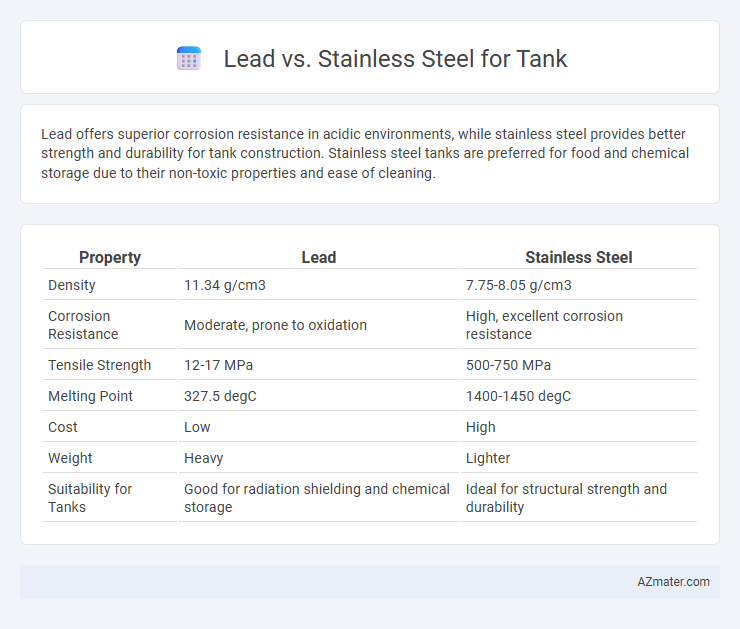
Task: Click 'Ideal for structural strength and durability'
Action: click(566, 498)
